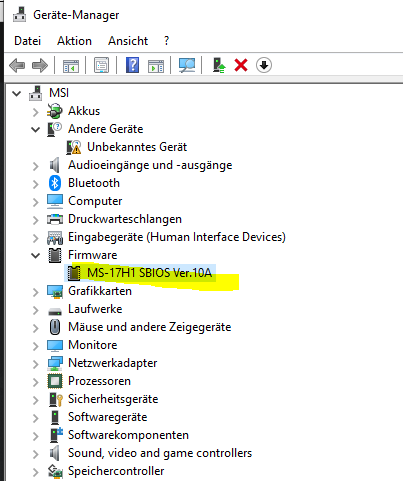The height and width of the screenshot is (481, 403).
Task: Click the Forward arrow toolbar icon
Action: (40, 65)
